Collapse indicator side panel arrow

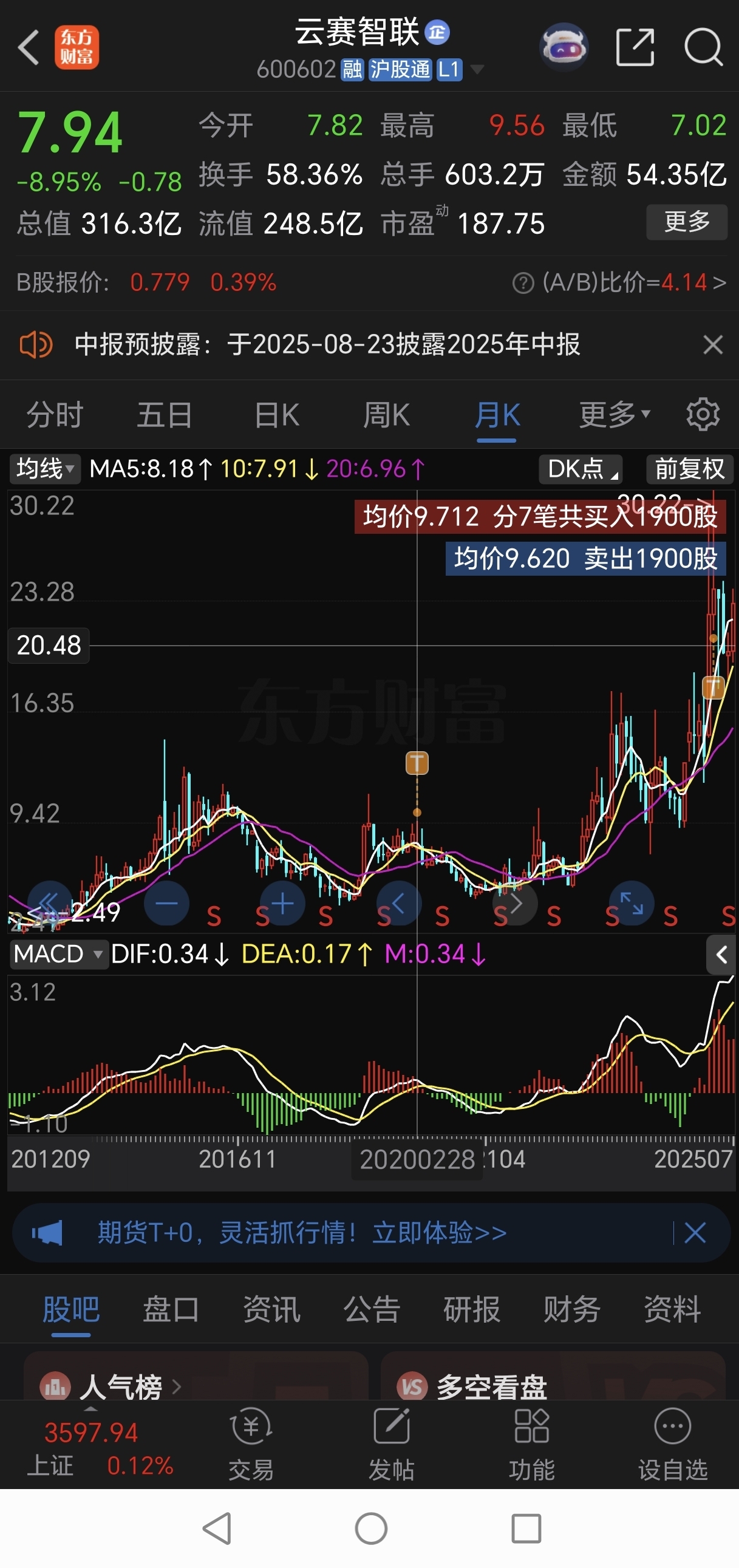[721, 955]
